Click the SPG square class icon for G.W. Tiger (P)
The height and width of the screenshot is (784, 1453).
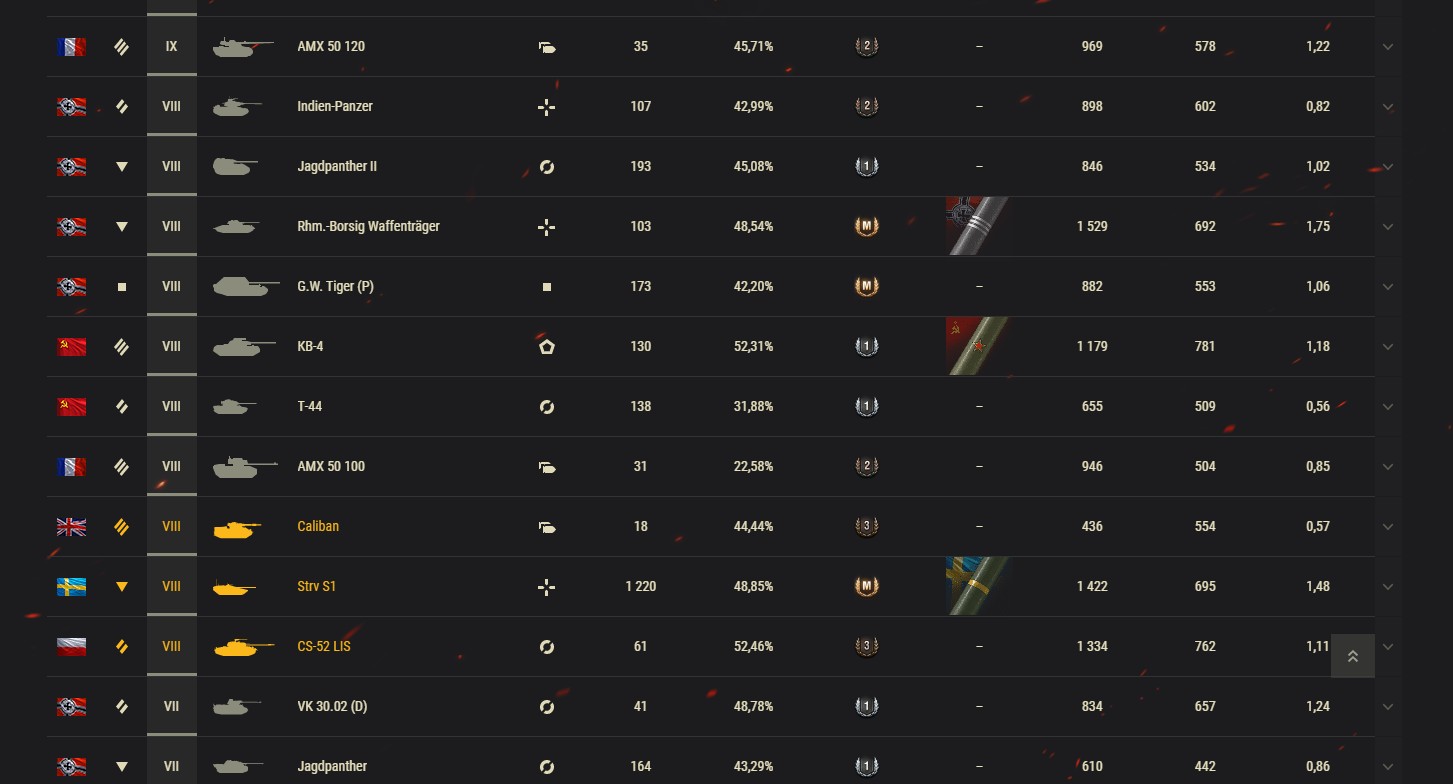coord(122,287)
